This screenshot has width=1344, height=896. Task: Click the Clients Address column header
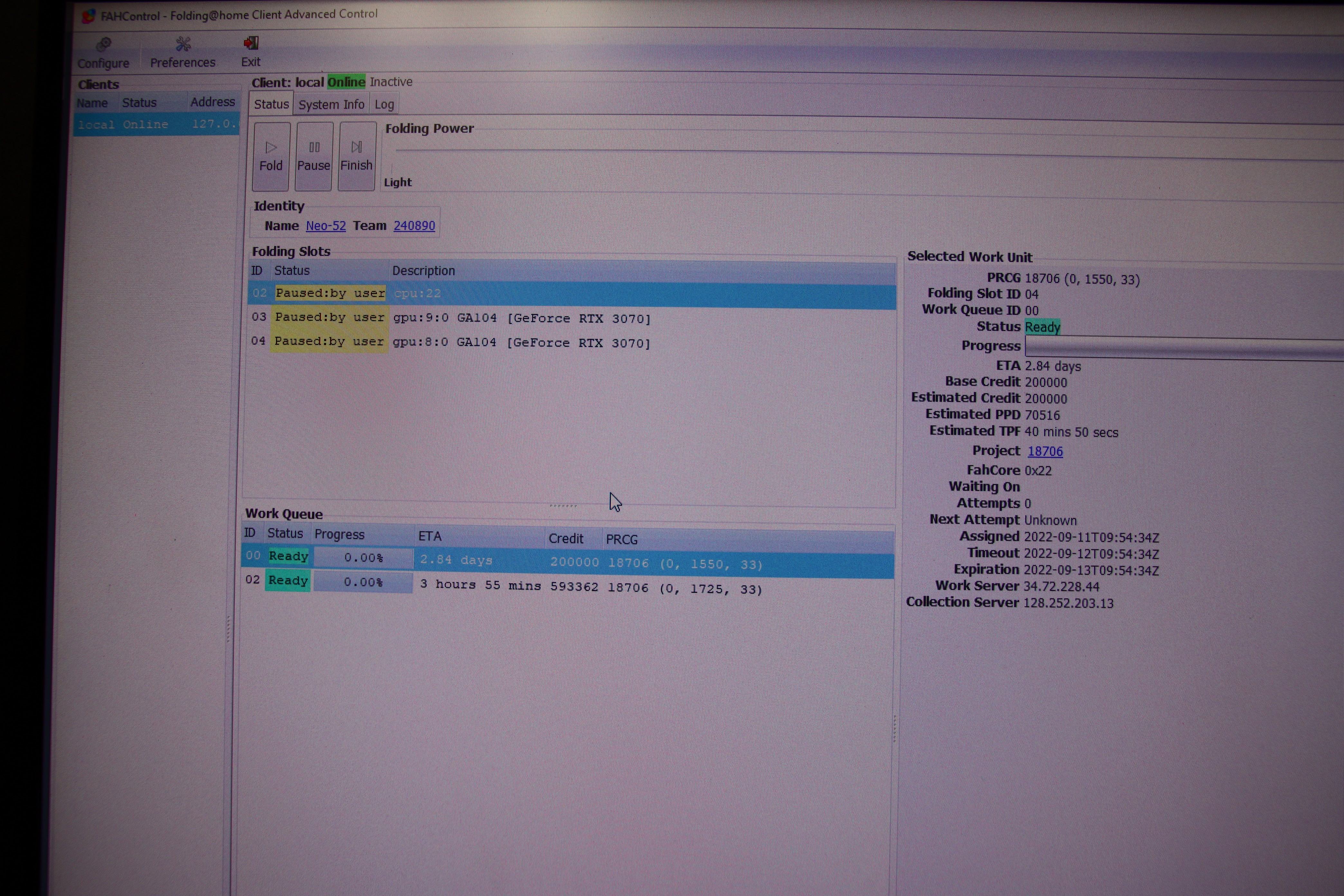[x=212, y=102]
